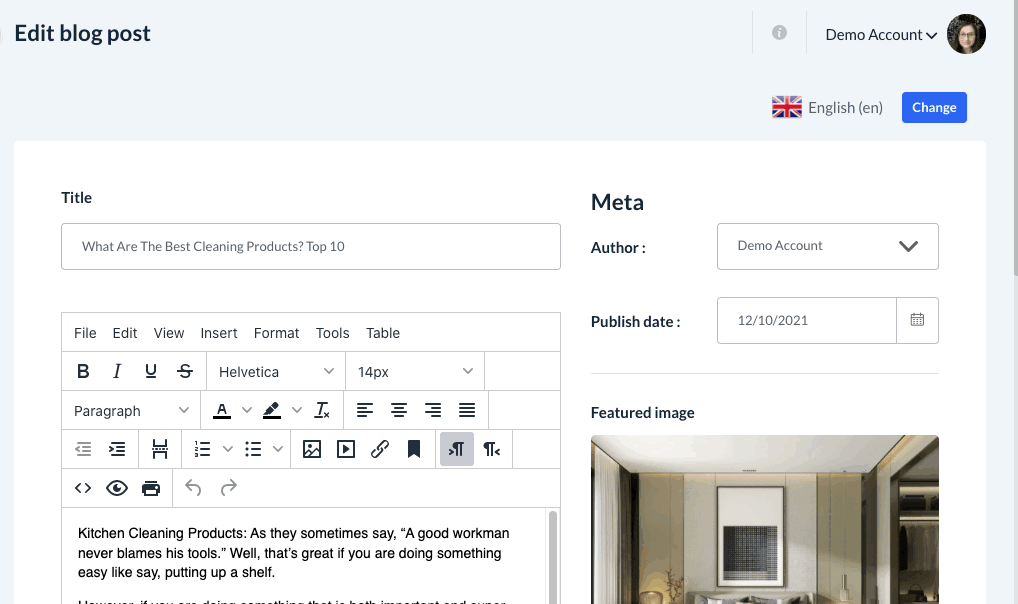The height and width of the screenshot is (604, 1018).
Task: Center align the text
Action: [399, 410]
